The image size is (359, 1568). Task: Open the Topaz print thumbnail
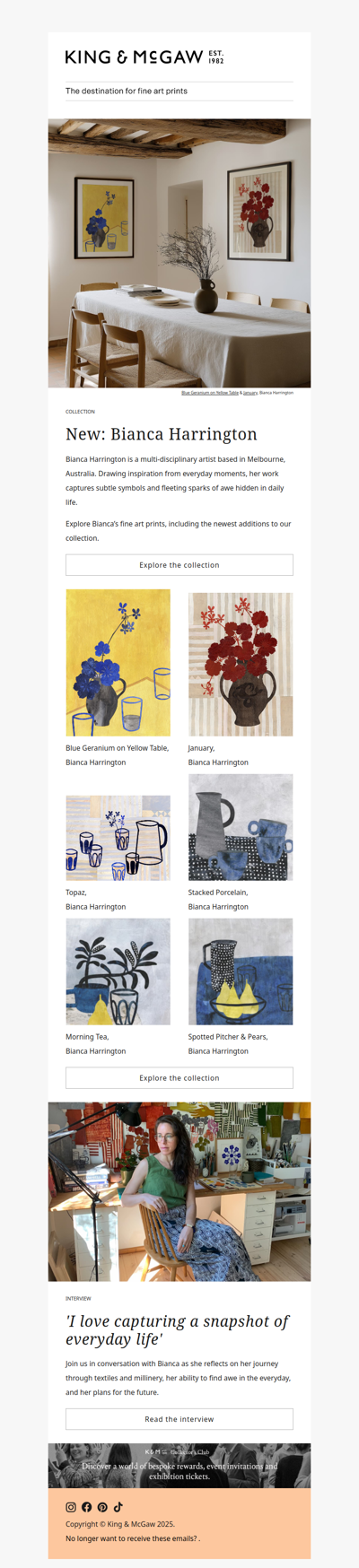coord(118,838)
